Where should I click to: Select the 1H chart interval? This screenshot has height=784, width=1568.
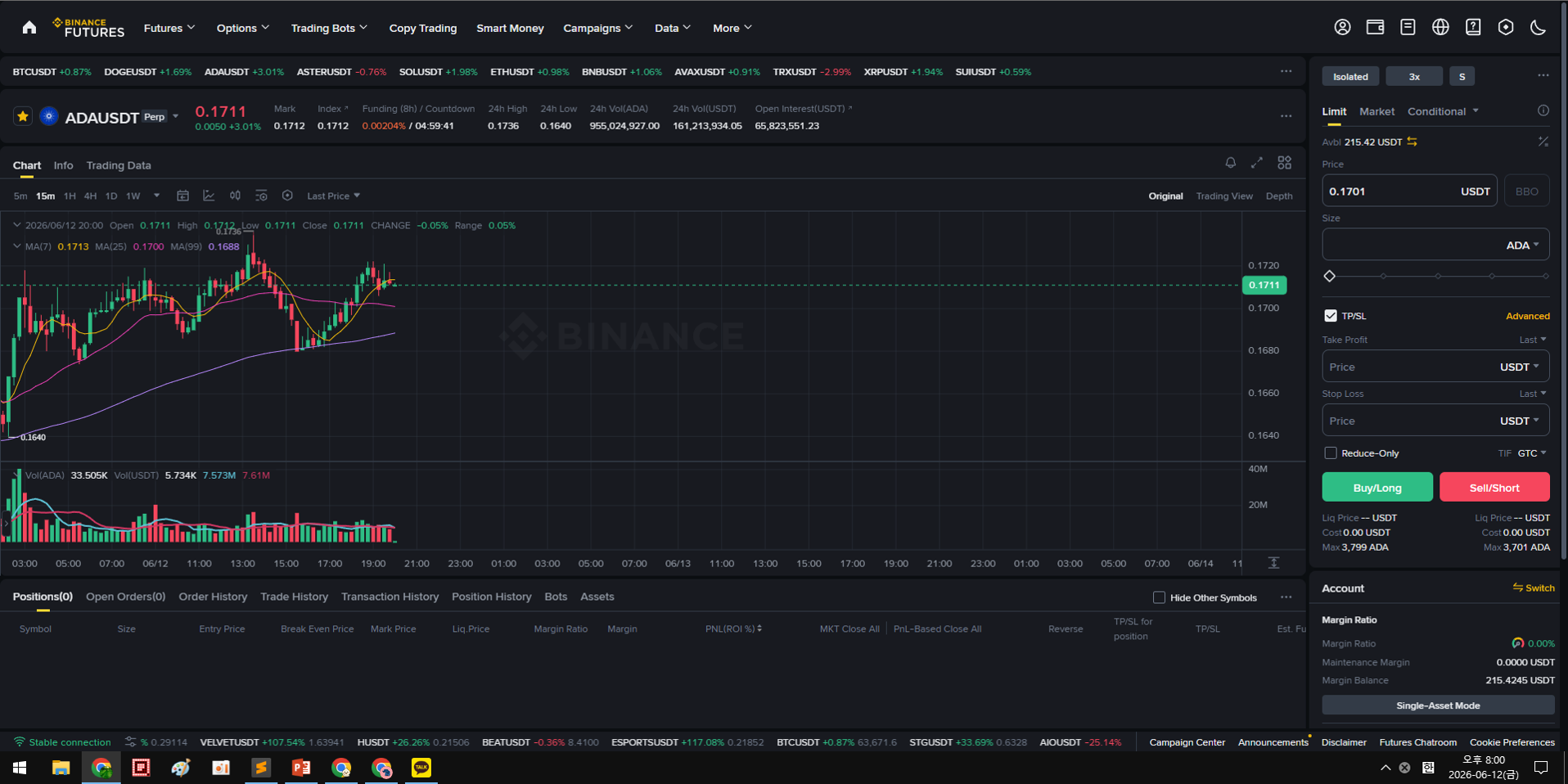(x=70, y=196)
